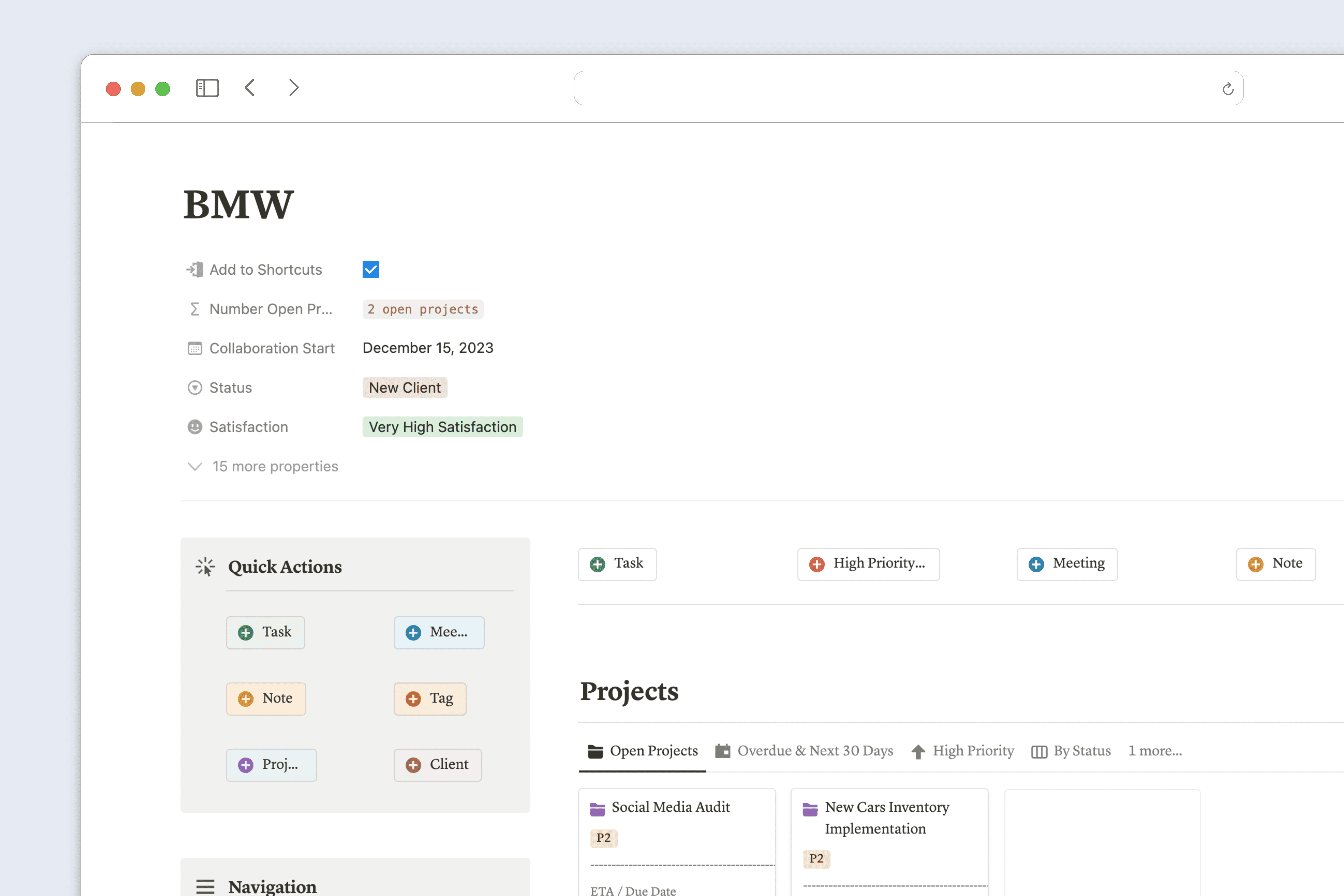Image resolution: width=1344 pixels, height=896 pixels.
Task: Click the smiley icon next to Satisfaction
Action: pyautogui.click(x=195, y=427)
